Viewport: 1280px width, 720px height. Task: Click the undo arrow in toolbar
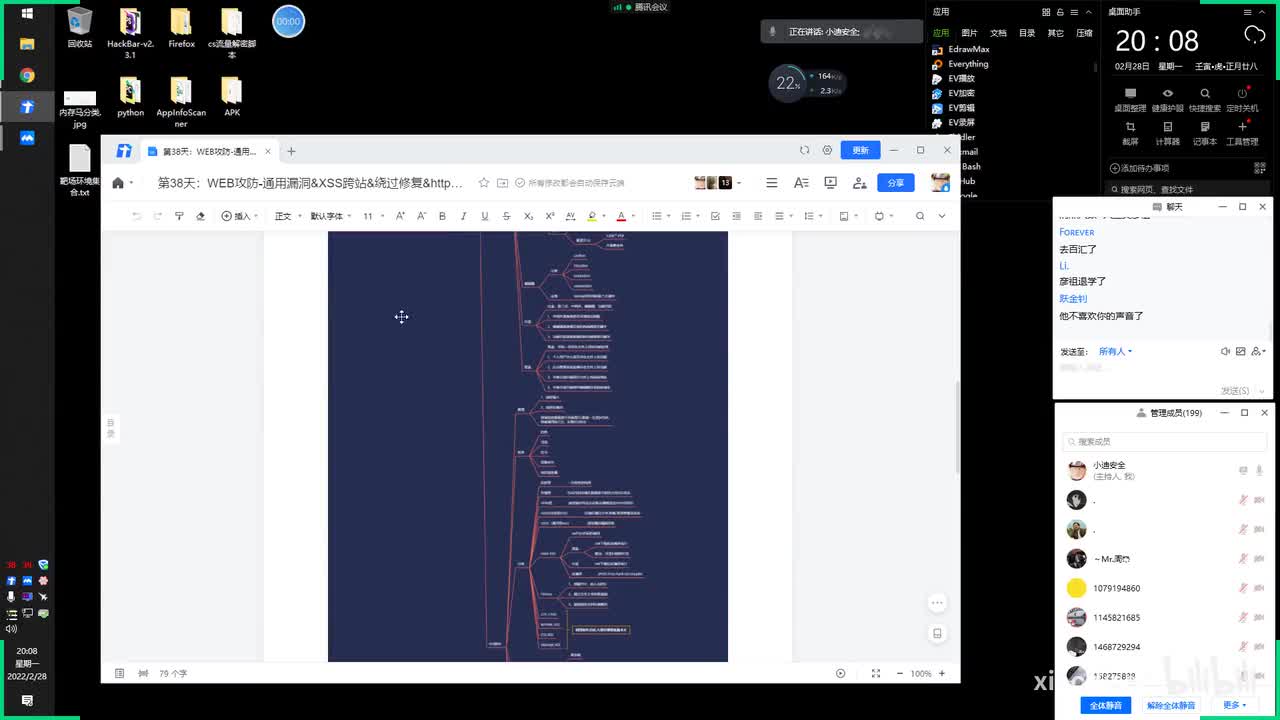tap(137, 216)
